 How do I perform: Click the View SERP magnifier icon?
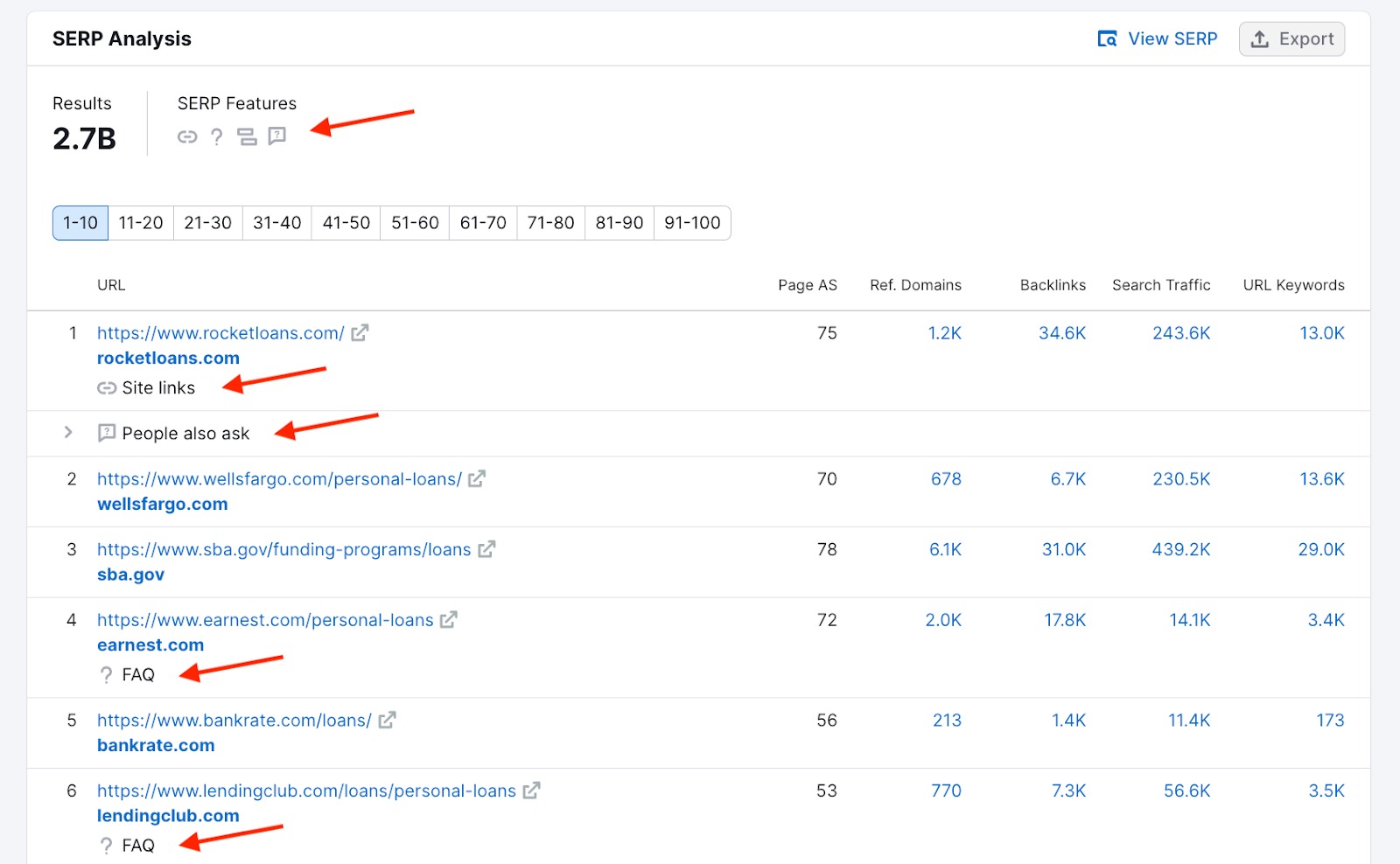(x=1108, y=39)
